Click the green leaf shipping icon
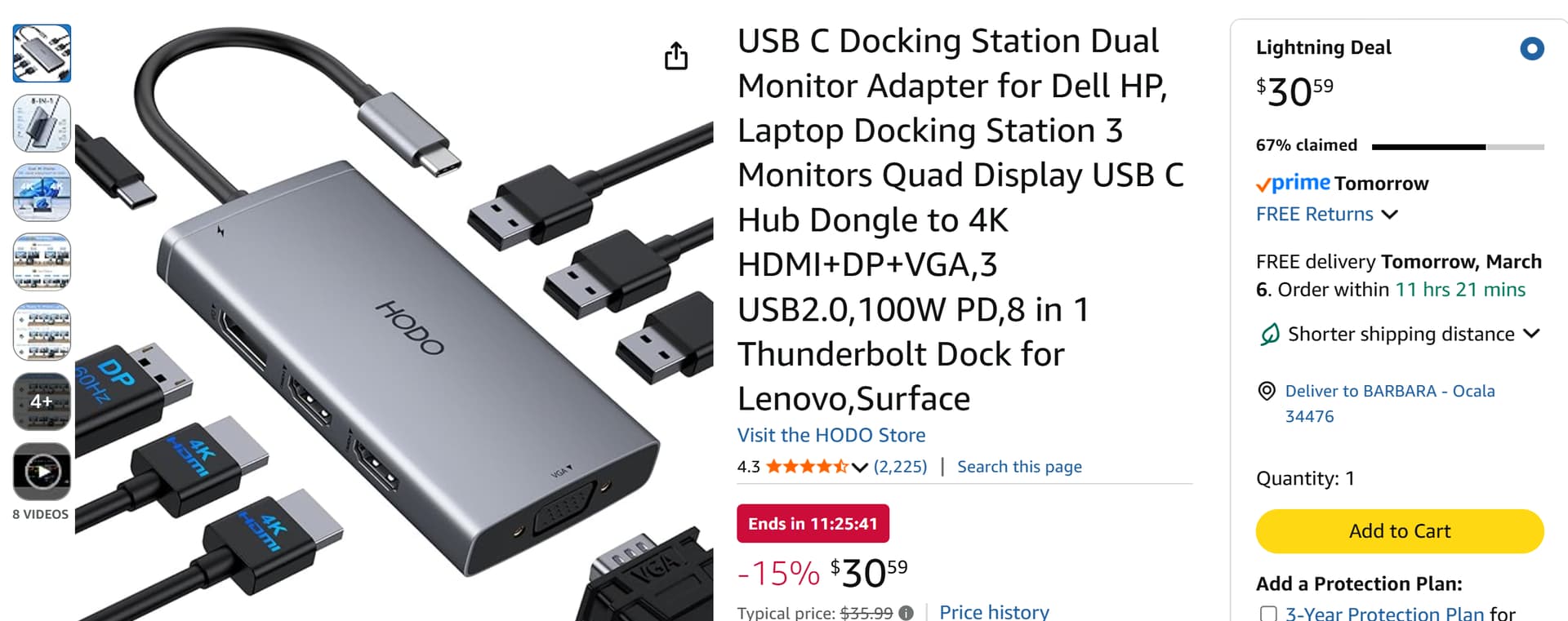The width and height of the screenshot is (1568, 621). pyautogui.click(x=1269, y=335)
